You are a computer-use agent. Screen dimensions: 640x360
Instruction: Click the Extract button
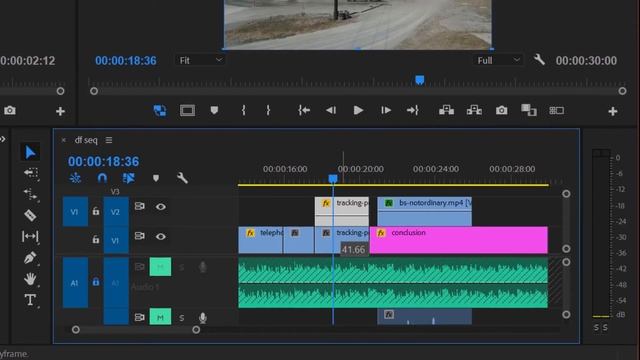(474, 110)
